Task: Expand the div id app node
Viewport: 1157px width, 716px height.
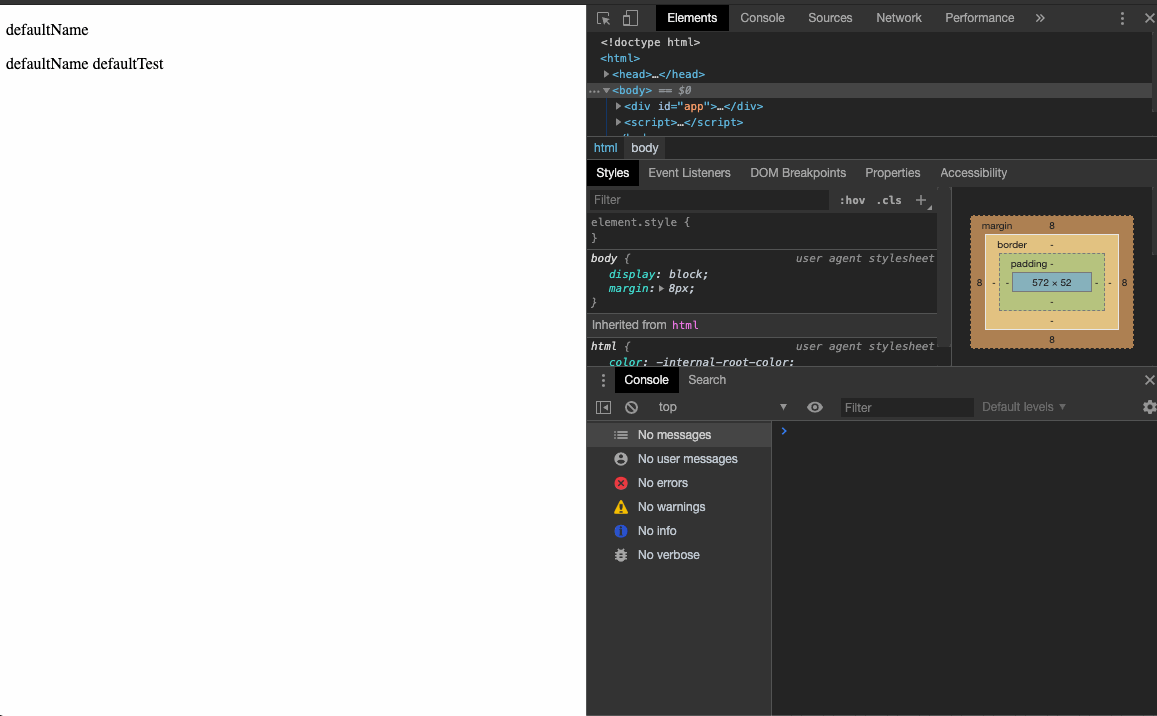Action: (x=618, y=106)
